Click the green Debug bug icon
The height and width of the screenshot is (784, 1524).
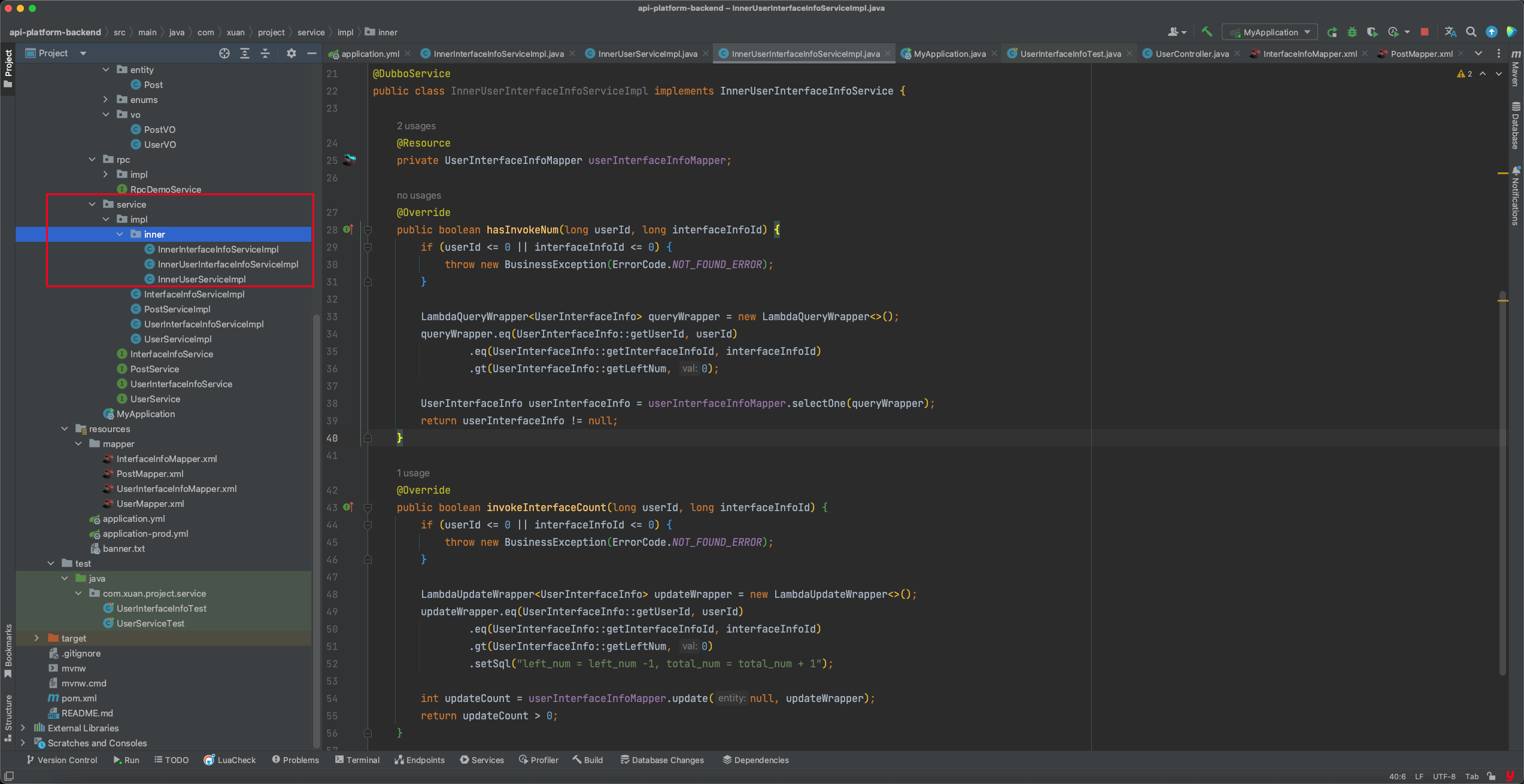point(1352,32)
